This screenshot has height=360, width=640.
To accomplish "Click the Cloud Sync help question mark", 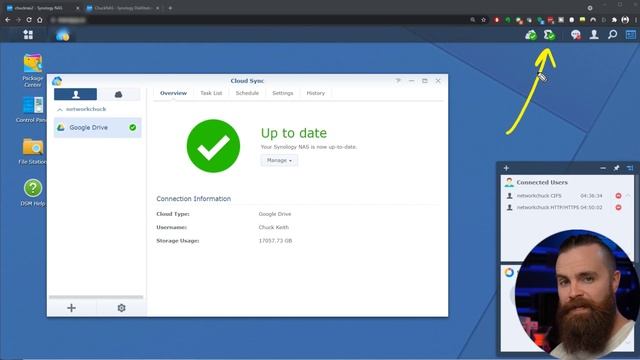I will point(398,81).
